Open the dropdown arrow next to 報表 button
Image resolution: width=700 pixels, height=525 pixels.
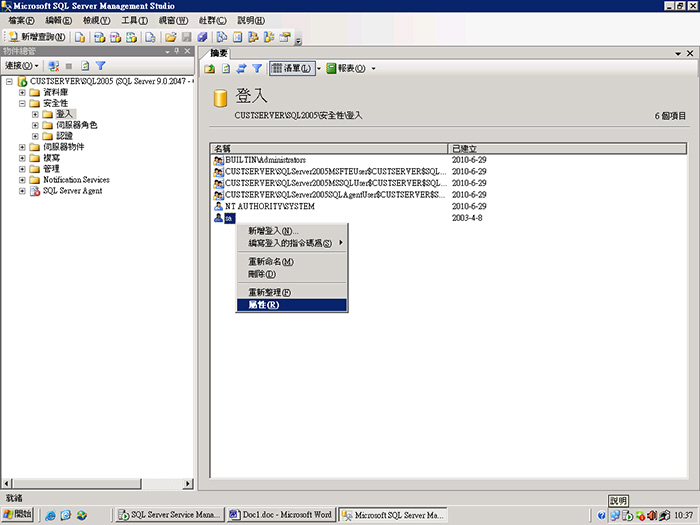[374, 68]
